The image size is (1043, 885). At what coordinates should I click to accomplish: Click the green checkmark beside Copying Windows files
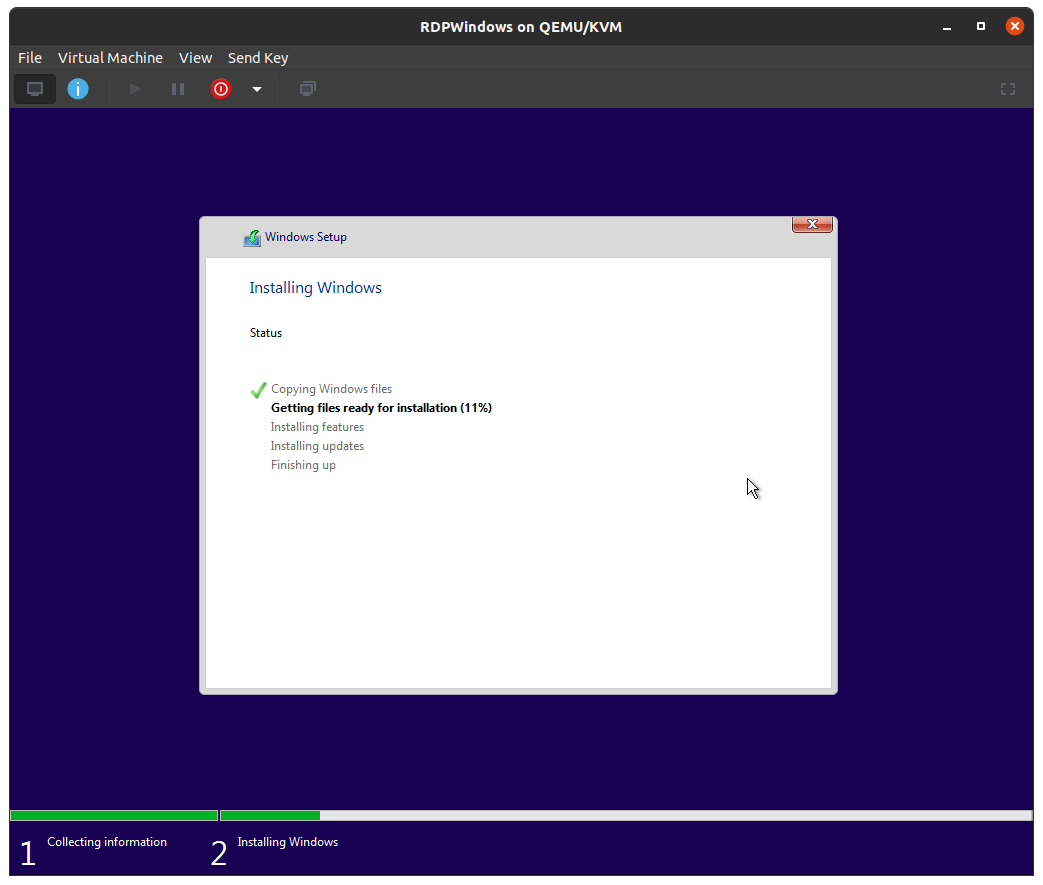(x=258, y=389)
